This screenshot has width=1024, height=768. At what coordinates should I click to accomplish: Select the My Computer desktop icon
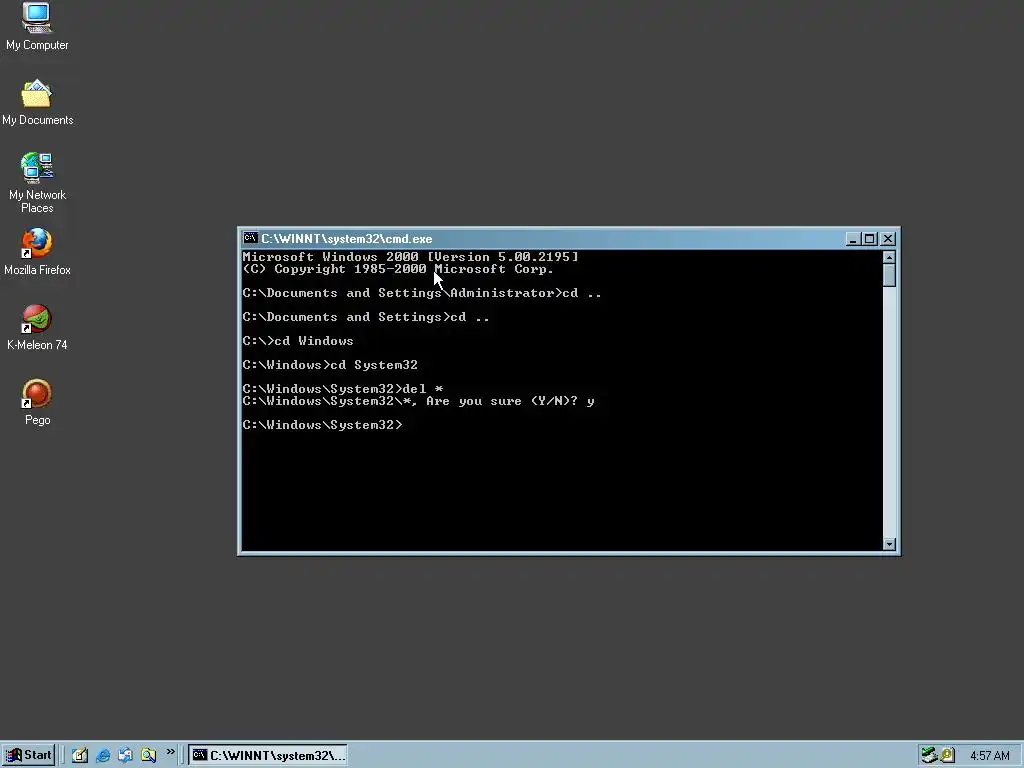pos(37,26)
